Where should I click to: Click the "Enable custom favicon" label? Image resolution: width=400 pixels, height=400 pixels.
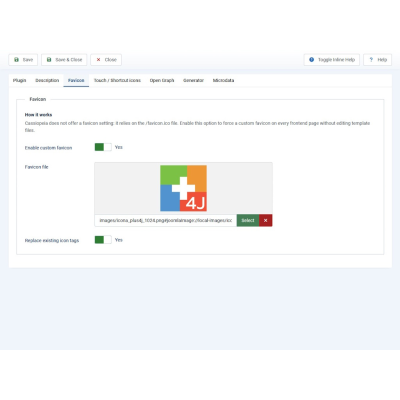[48, 148]
